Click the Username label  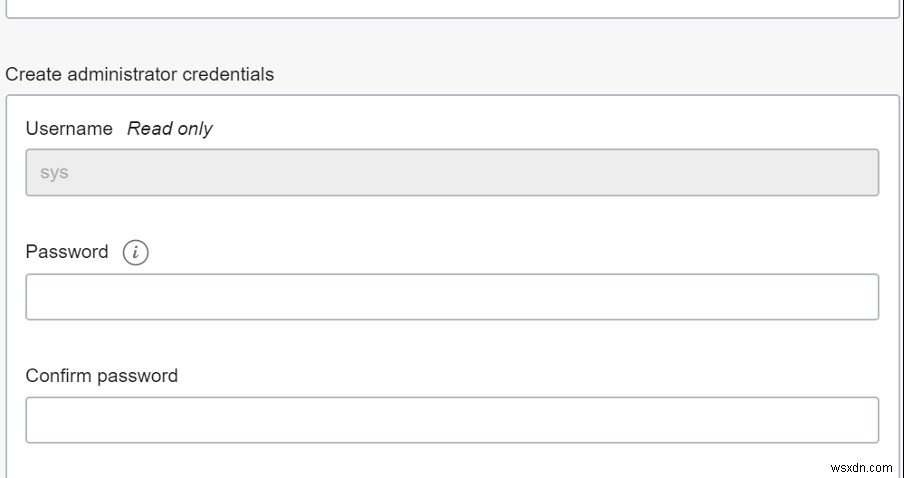[x=69, y=129]
